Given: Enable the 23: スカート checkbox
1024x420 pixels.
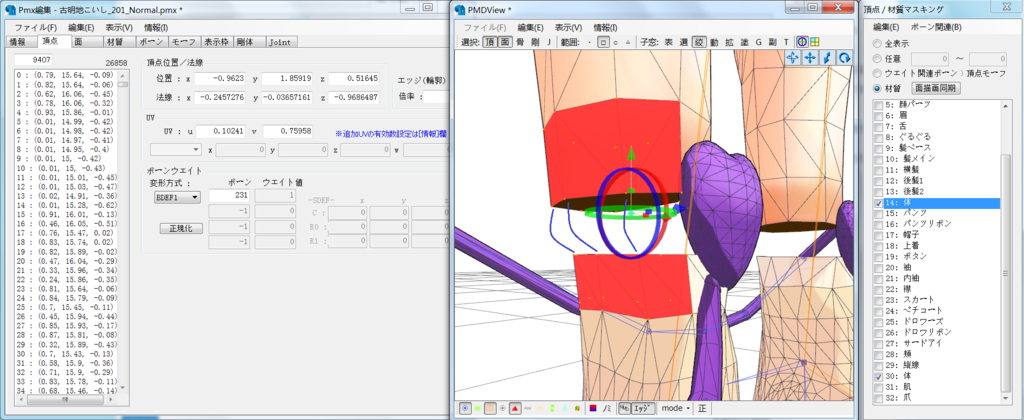Looking at the screenshot, I should click(x=878, y=299).
